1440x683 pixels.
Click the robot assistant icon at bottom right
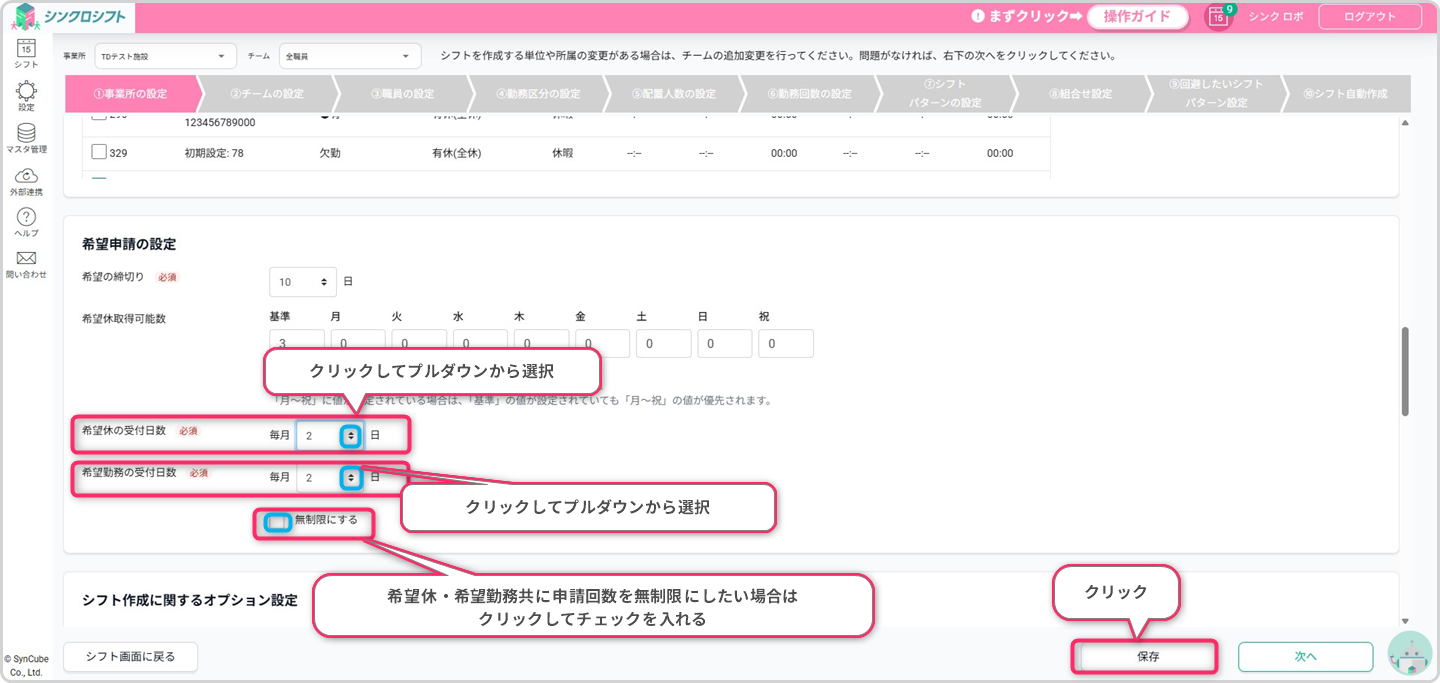coord(1410,655)
